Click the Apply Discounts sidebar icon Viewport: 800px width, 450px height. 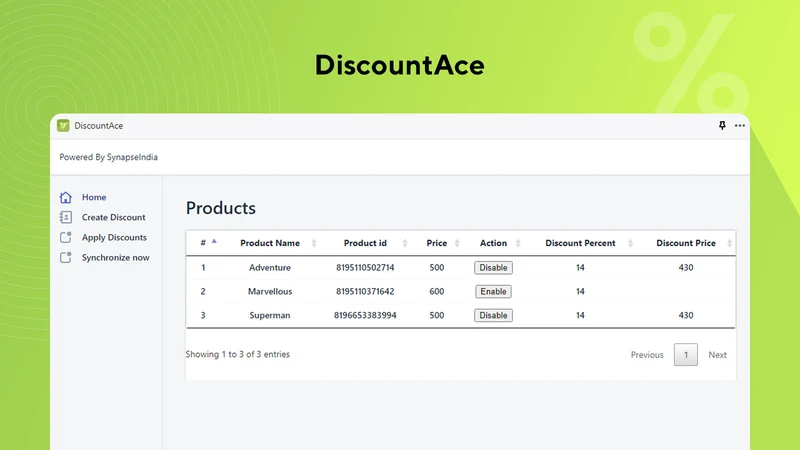pyautogui.click(x=66, y=237)
